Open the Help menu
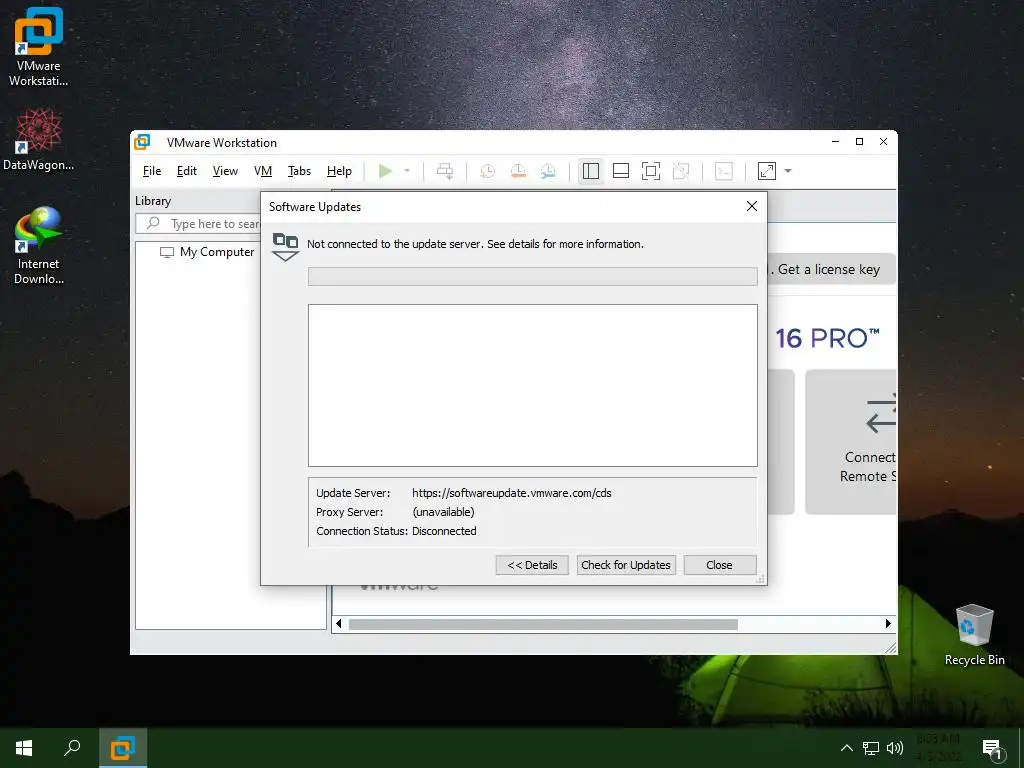The height and width of the screenshot is (768, 1024). click(x=339, y=171)
